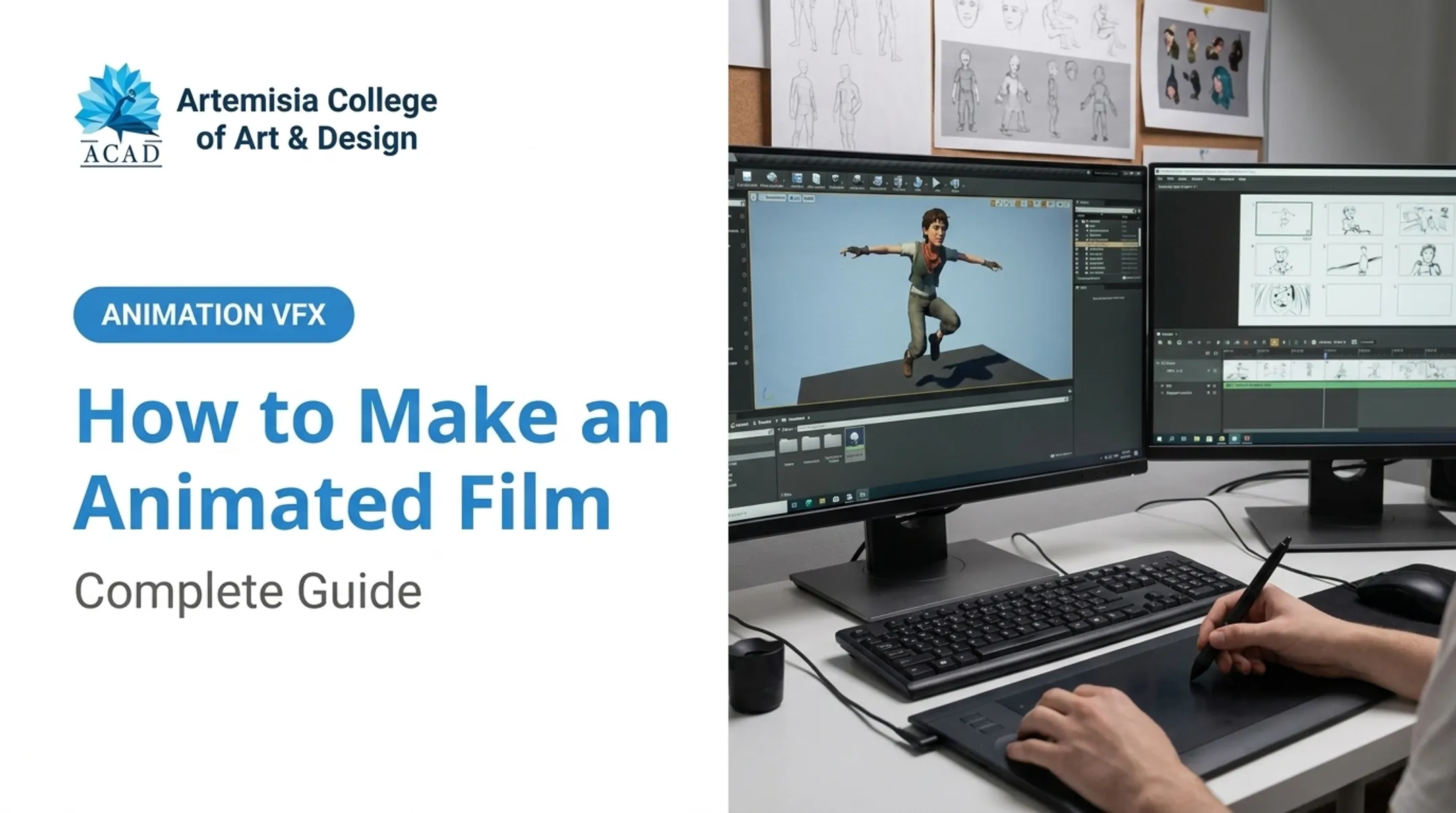Screen dimensions: 1456x813
Task: Open the Windows Start button on right monitor
Action: [1159, 439]
